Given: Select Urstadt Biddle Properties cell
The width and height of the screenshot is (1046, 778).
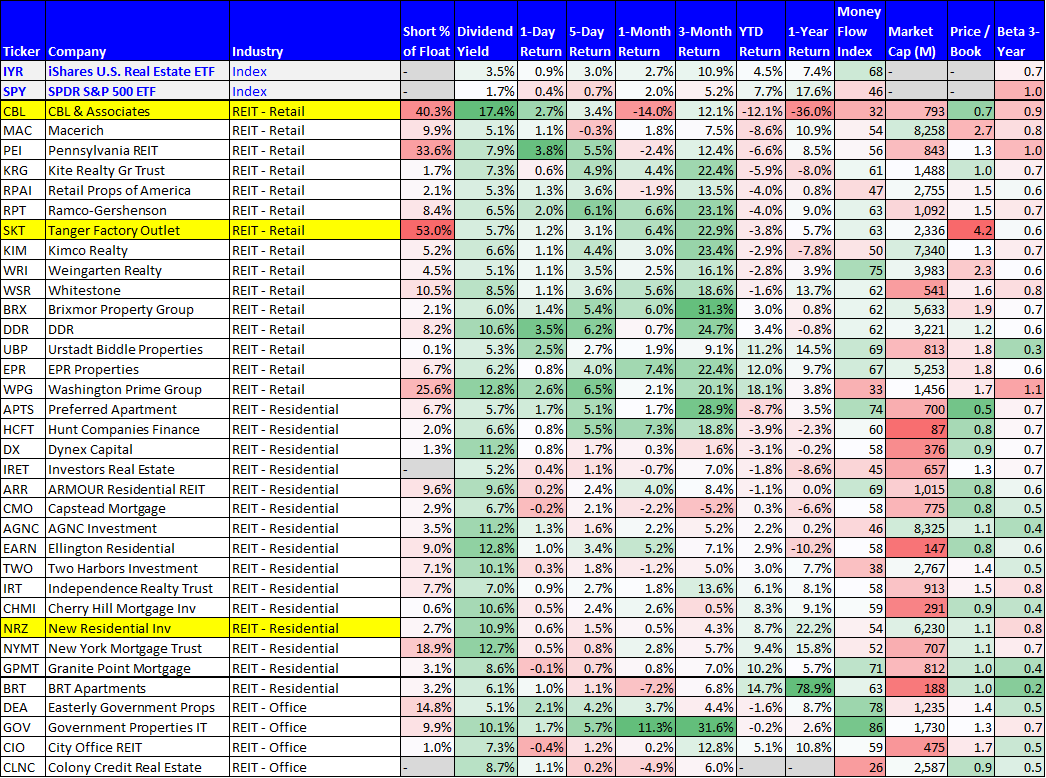Looking at the screenshot, I should [x=137, y=350].
